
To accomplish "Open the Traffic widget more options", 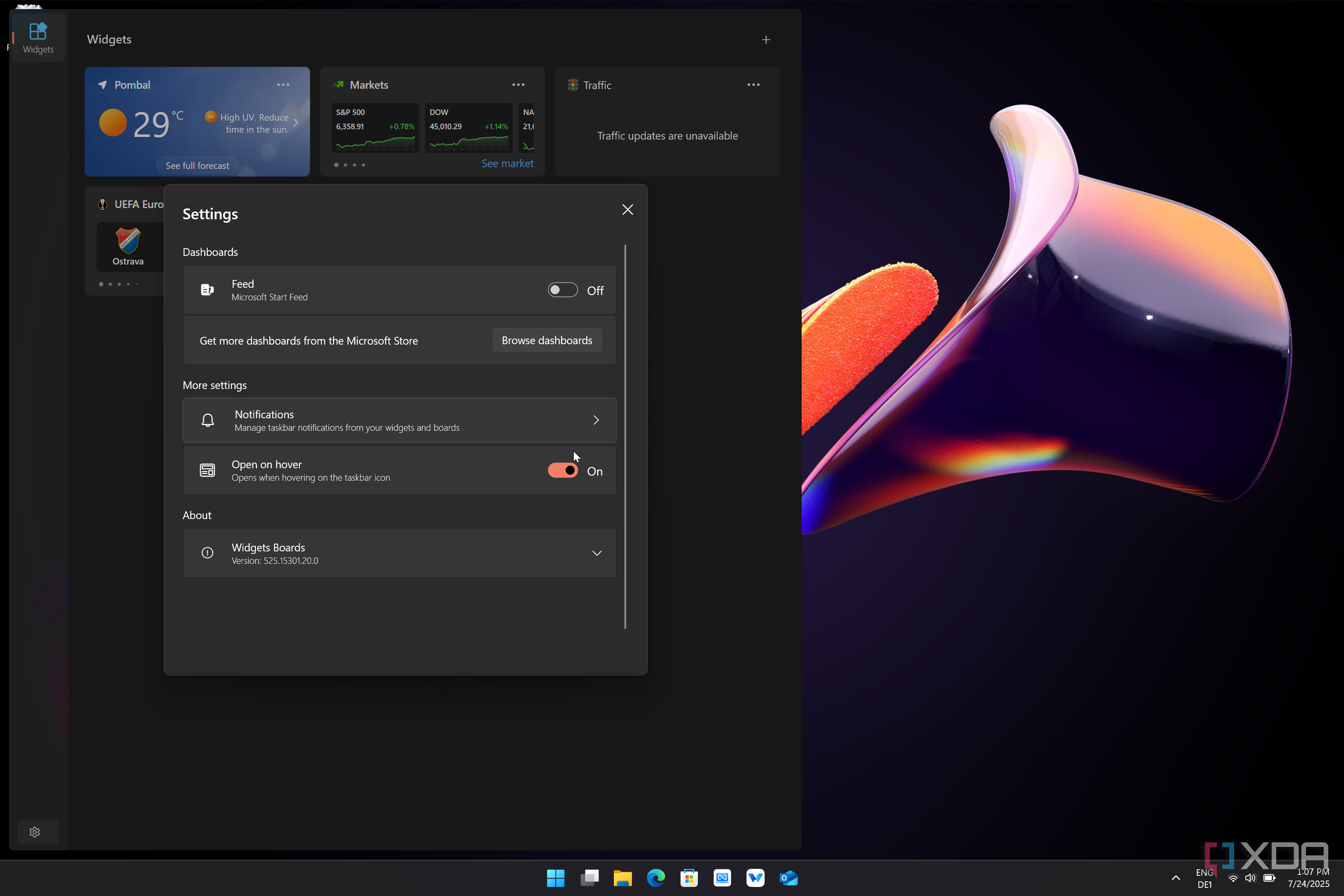I will (x=753, y=84).
